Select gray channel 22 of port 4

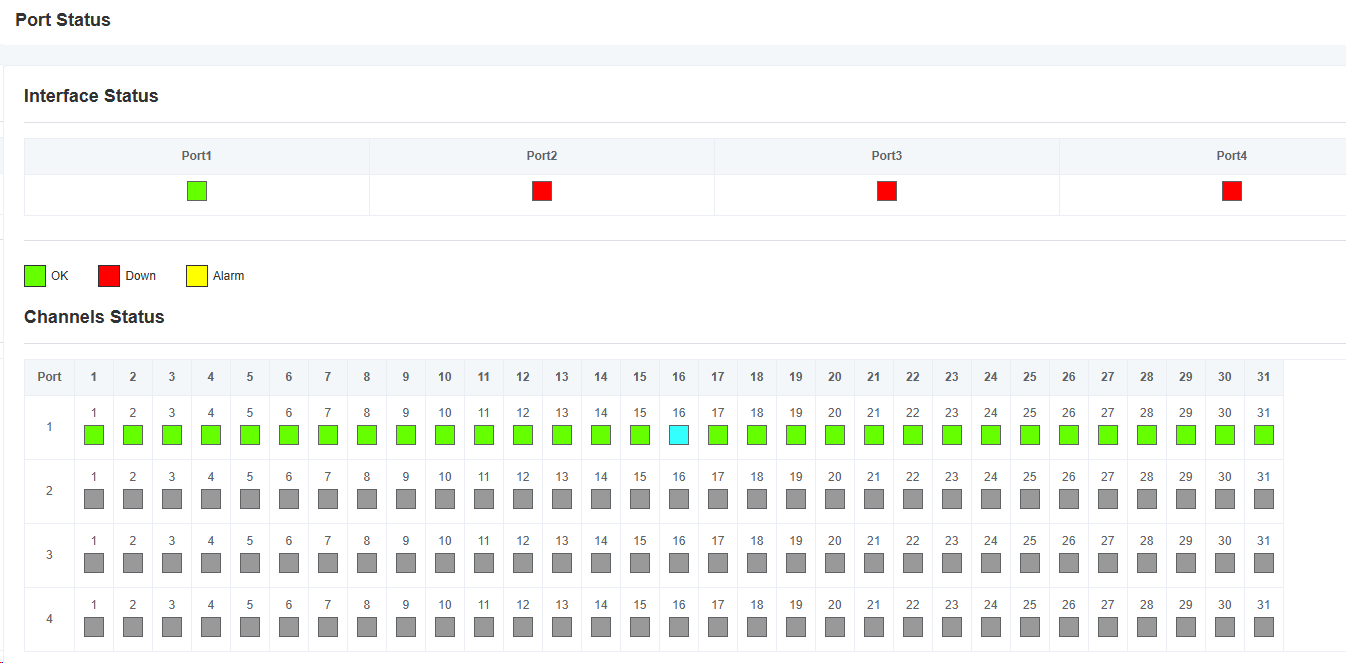pyautogui.click(x=913, y=627)
